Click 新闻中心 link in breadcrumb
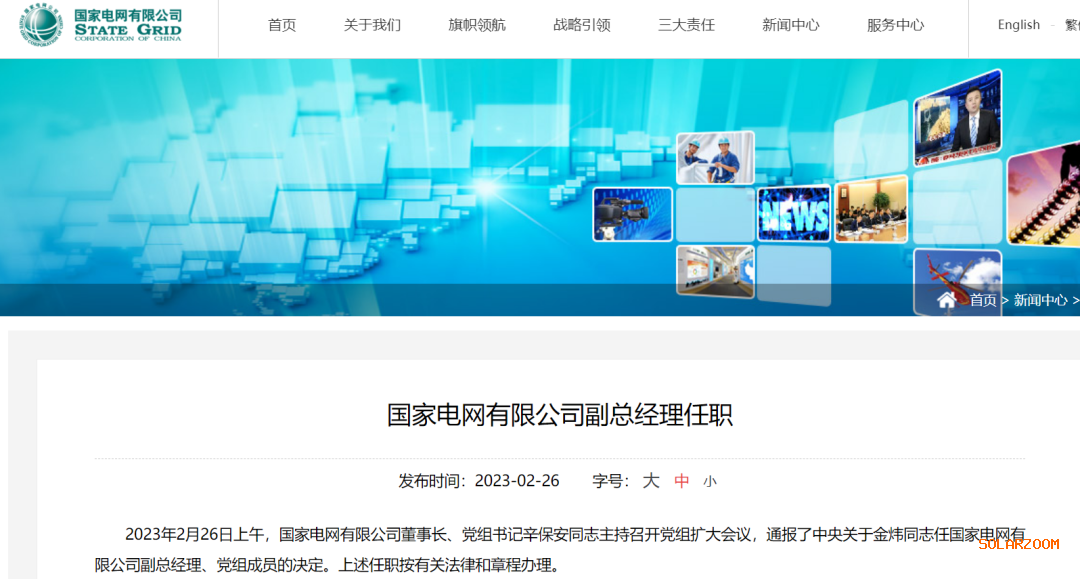Screen dimensions: 1080x579 [1040, 300]
